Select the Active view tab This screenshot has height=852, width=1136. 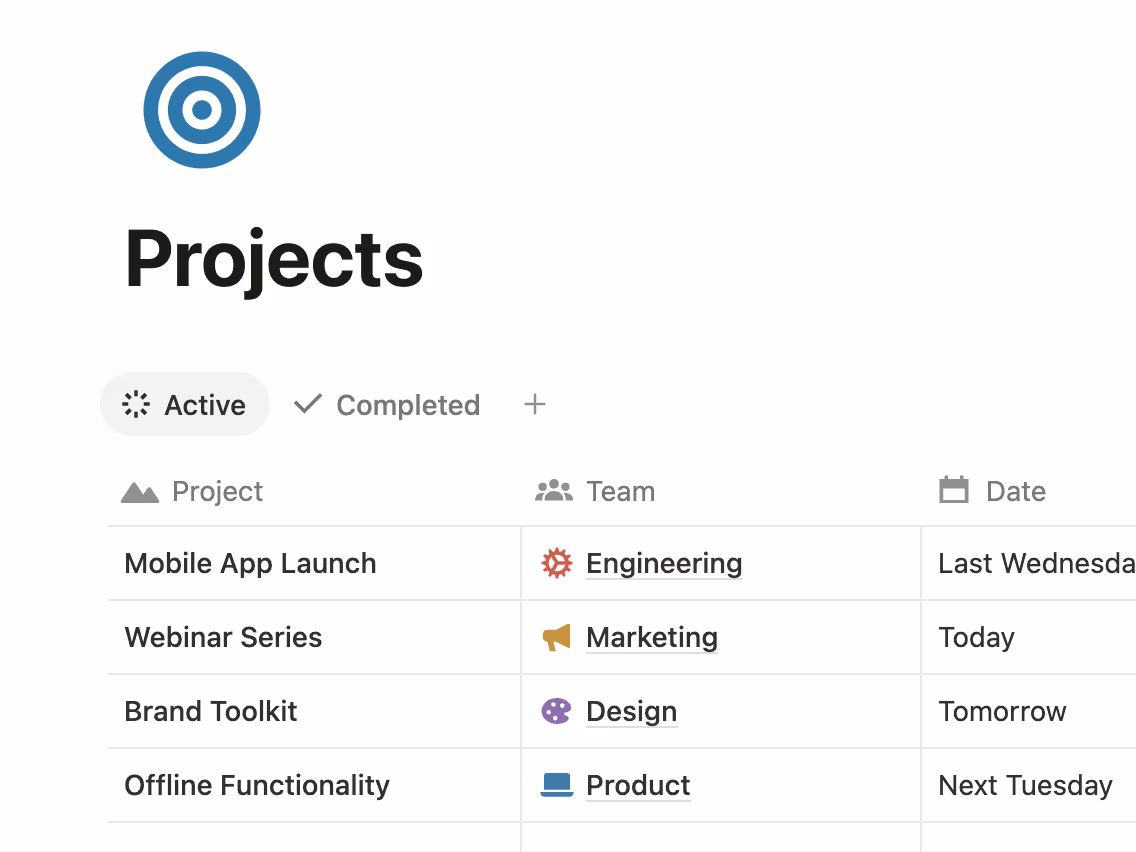tap(184, 405)
